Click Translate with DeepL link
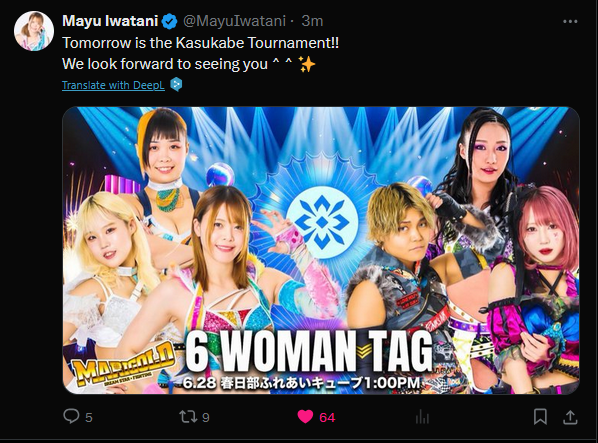This screenshot has width=598, height=443. pyautogui.click(x=113, y=85)
